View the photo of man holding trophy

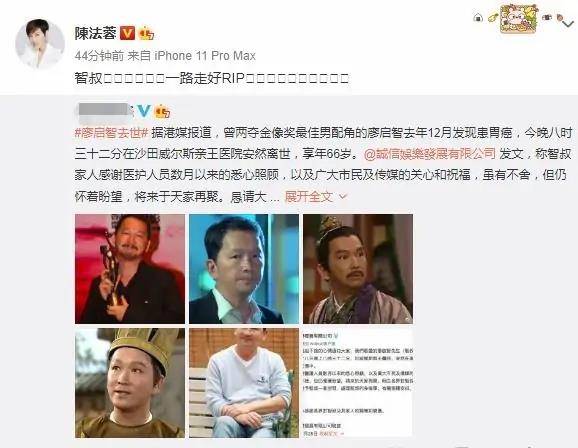[x=130, y=269]
